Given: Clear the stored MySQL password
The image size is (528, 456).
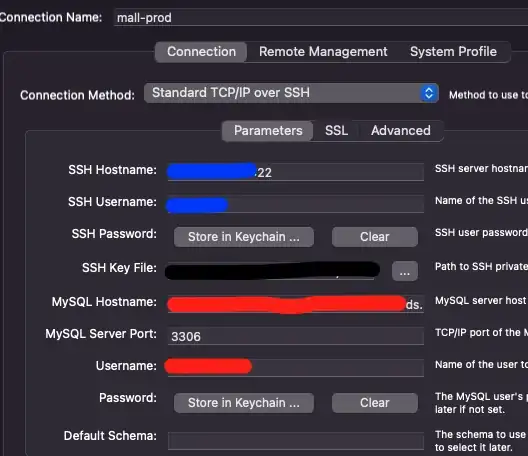Looking at the screenshot, I should tap(374, 403).
